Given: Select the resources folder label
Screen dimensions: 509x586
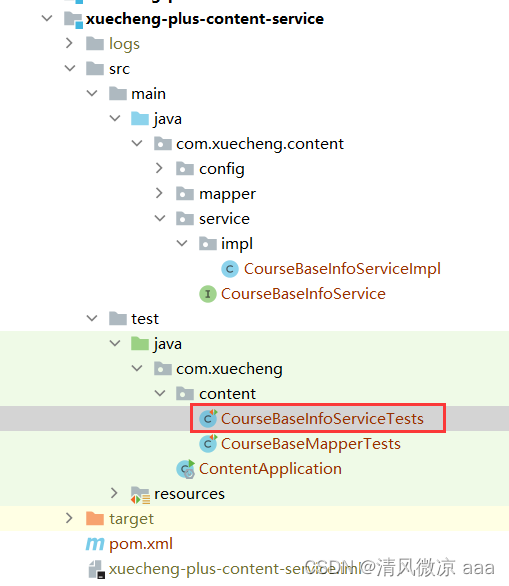Looking at the screenshot, I should click(189, 494).
